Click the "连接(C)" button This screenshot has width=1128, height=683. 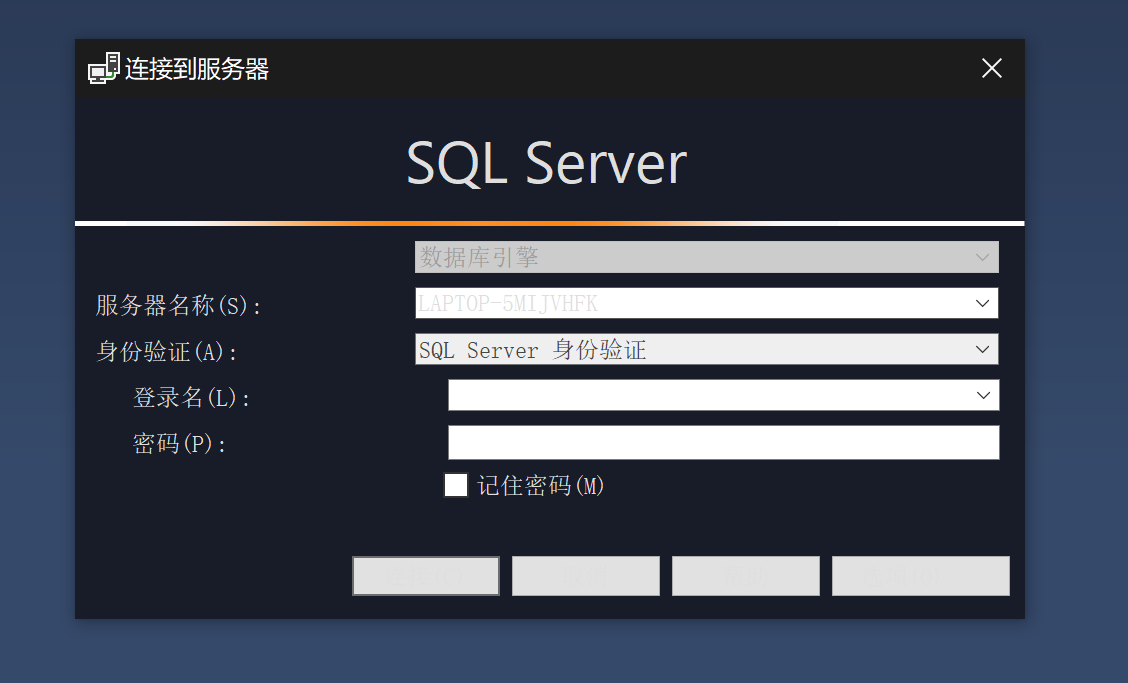(x=425, y=575)
